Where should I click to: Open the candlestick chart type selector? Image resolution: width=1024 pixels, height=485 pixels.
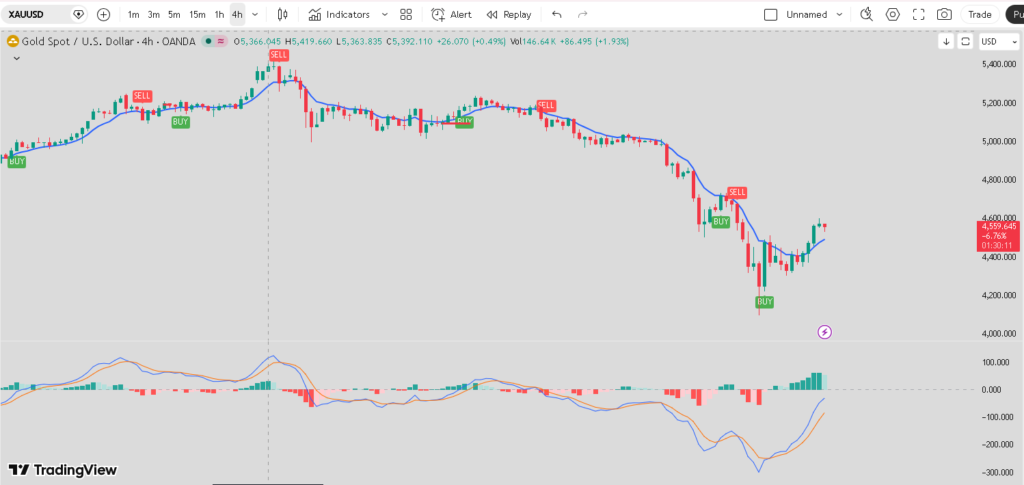coord(282,15)
